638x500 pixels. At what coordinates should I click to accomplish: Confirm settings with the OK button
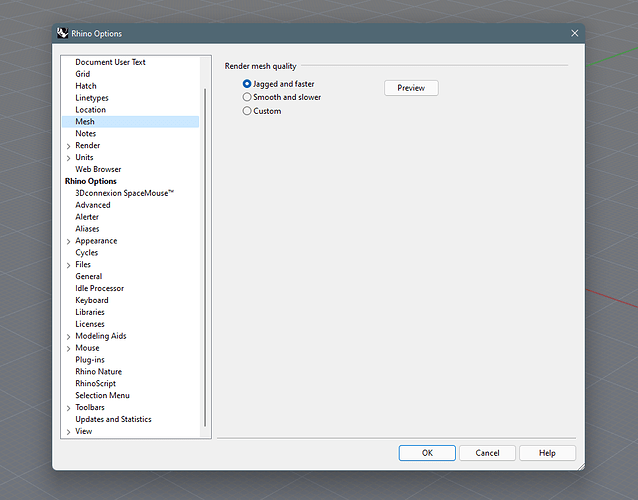[x=427, y=453]
